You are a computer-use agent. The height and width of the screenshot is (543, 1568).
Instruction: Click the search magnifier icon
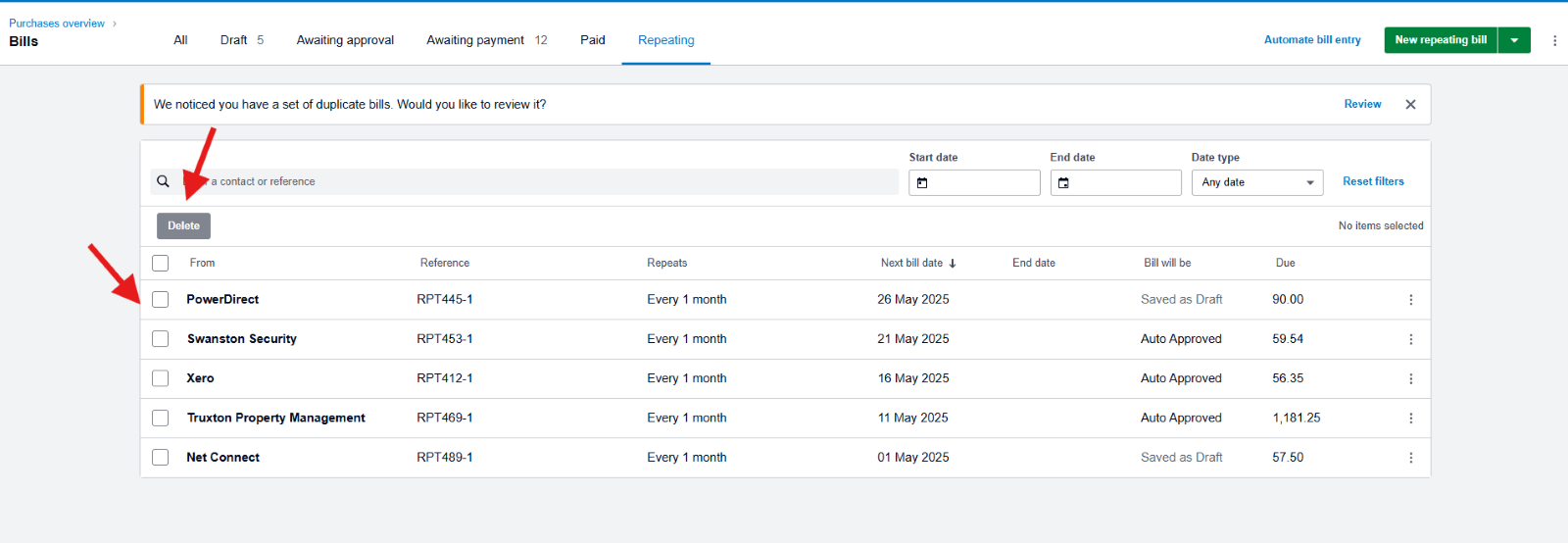coord(164,181)
